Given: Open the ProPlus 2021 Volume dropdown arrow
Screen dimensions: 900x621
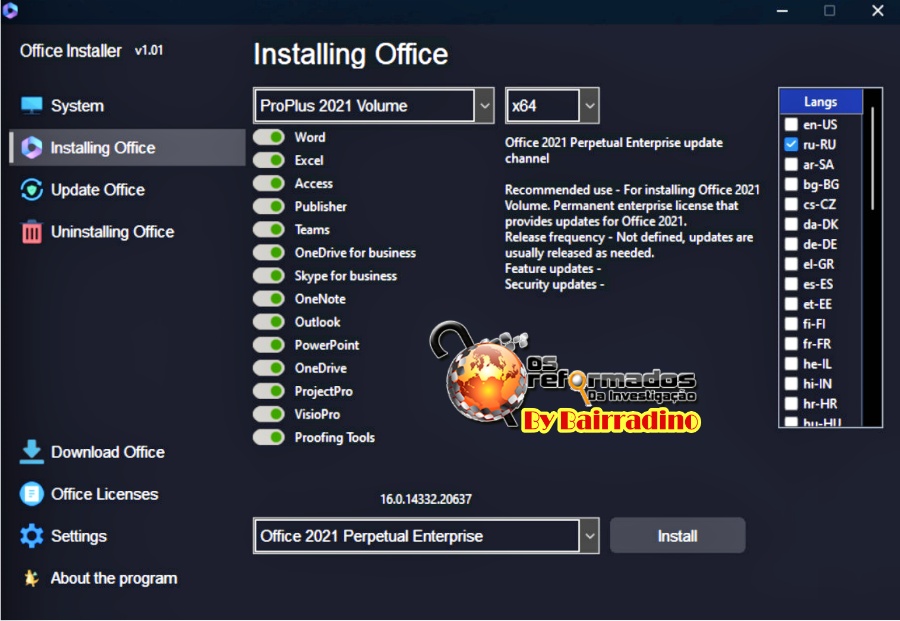Looking at the screenshot, I should pos(485,106).
